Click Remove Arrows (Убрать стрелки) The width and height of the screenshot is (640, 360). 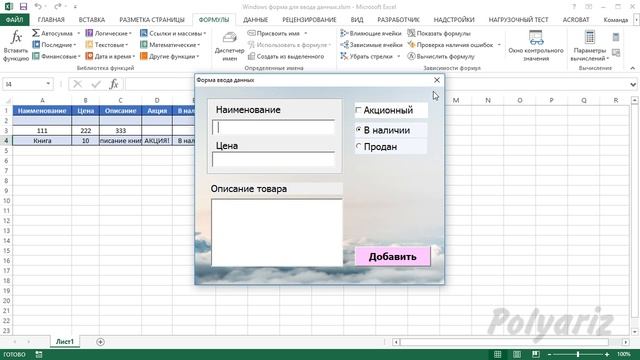tap(366, 56)
